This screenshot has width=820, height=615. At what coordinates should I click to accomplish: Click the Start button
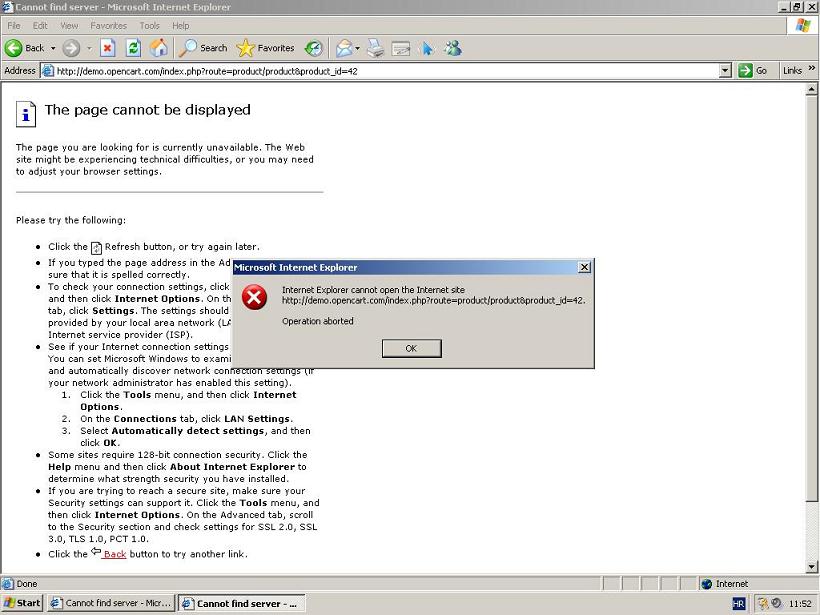tap(22, 603)
